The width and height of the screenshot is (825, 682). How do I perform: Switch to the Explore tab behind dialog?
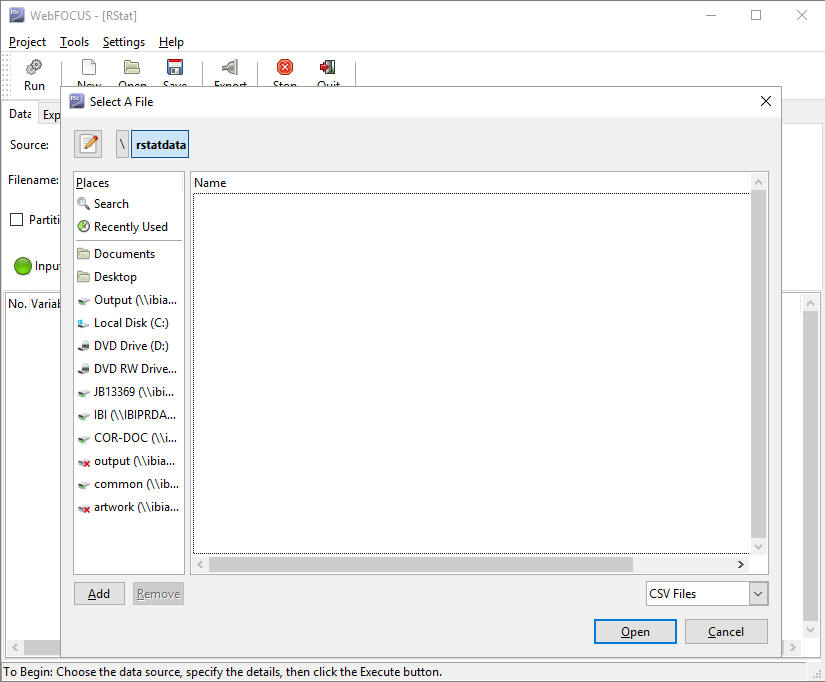point(51,115)
